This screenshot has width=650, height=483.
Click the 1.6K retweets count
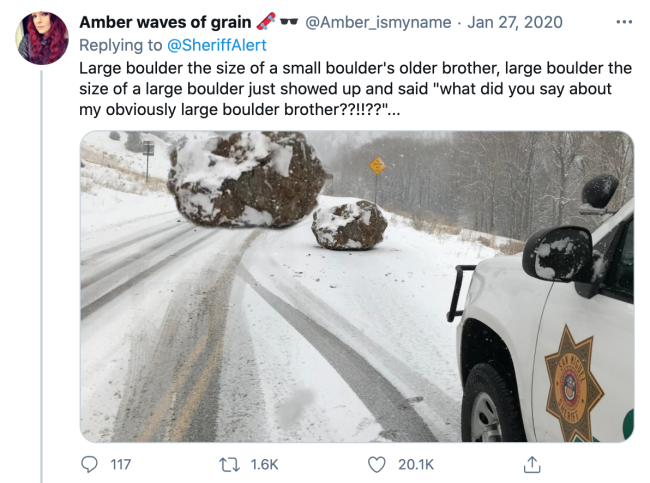coord(264,464)
